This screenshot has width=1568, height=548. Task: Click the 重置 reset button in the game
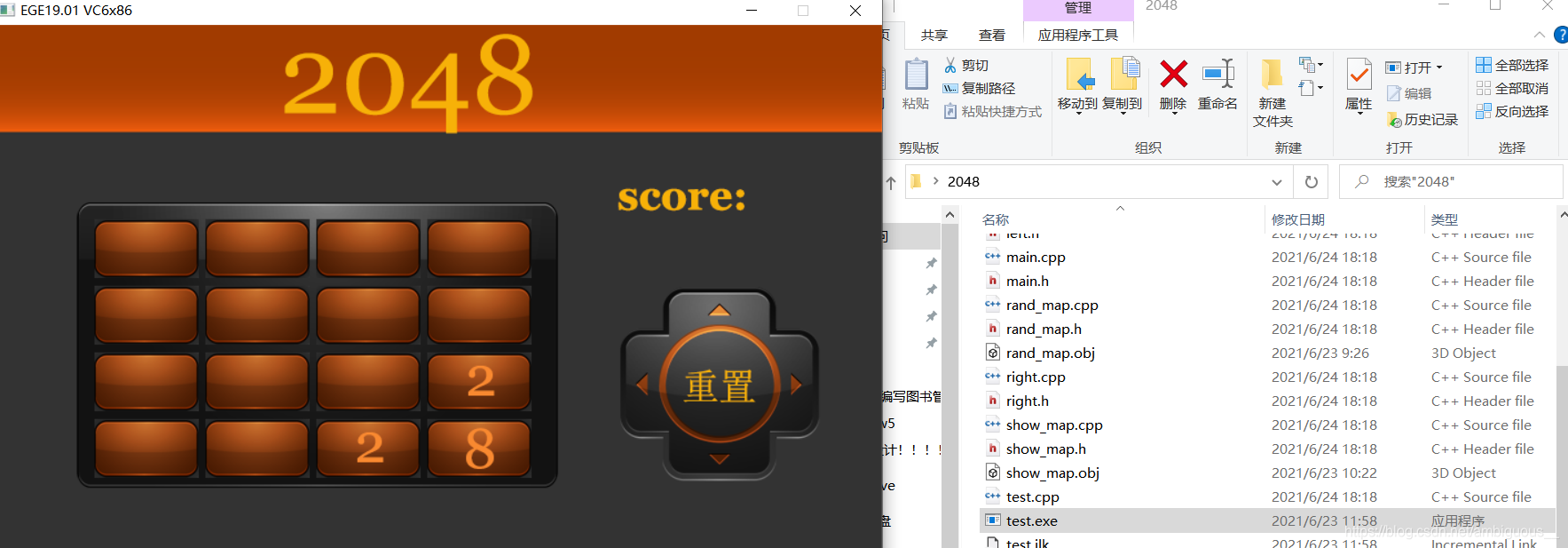tap(720, 385)
